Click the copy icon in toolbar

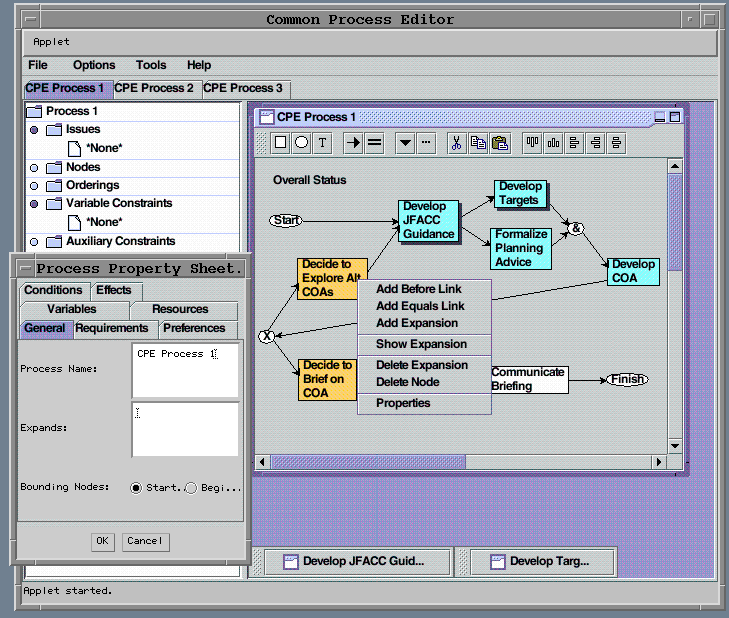(478, 143)
